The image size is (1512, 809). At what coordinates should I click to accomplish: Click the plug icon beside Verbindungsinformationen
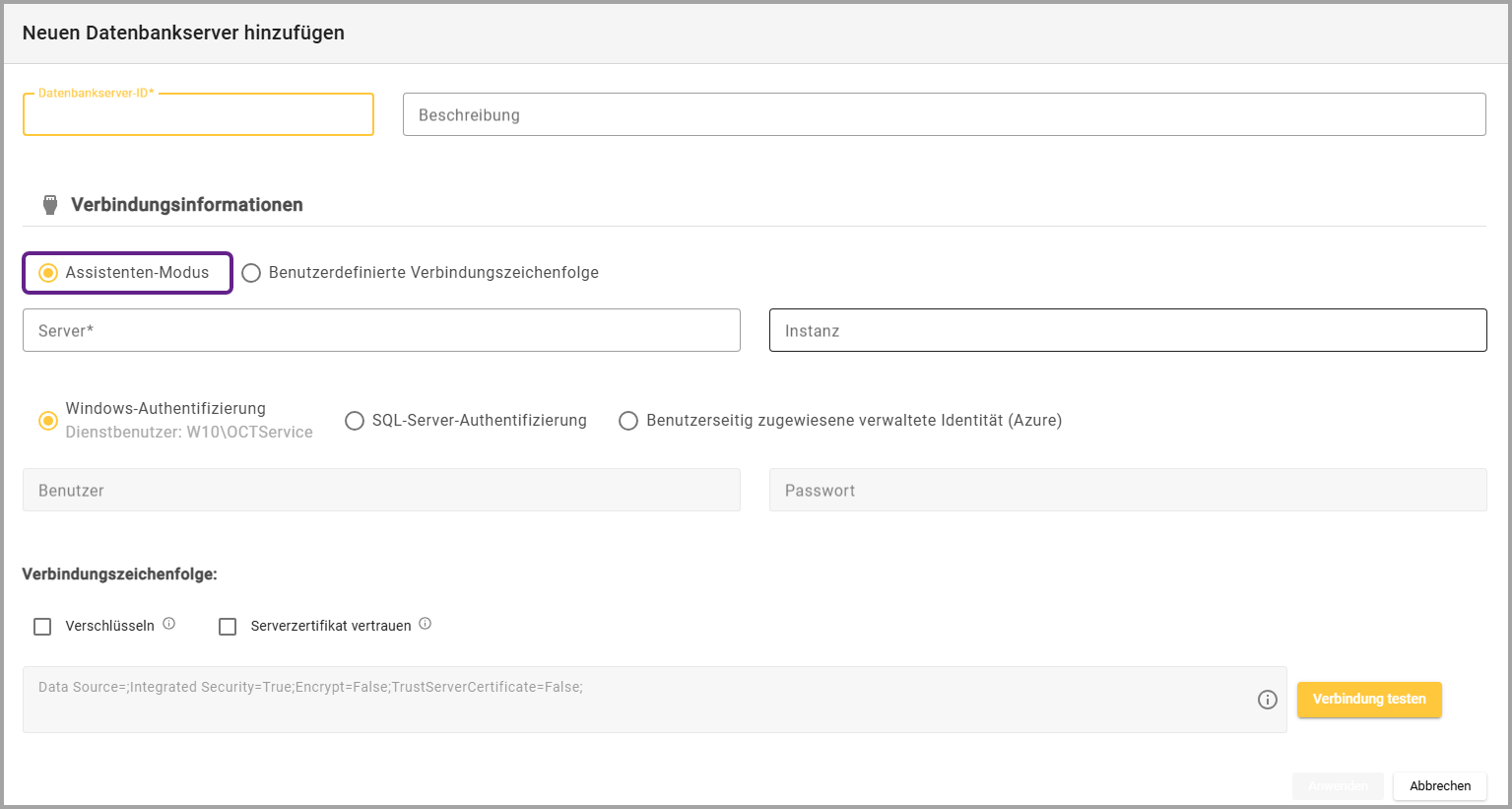point(50,205)
